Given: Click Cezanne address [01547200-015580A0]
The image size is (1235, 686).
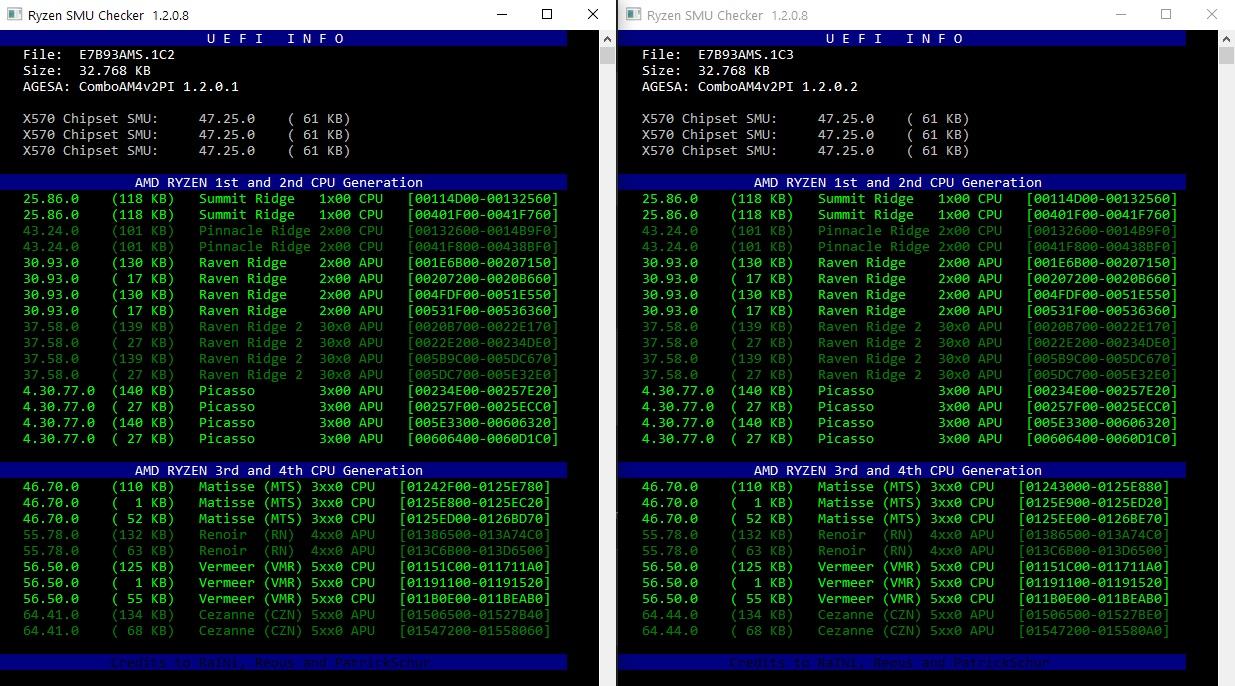Looking at the screenshot, I should (x=1094, y=630).
